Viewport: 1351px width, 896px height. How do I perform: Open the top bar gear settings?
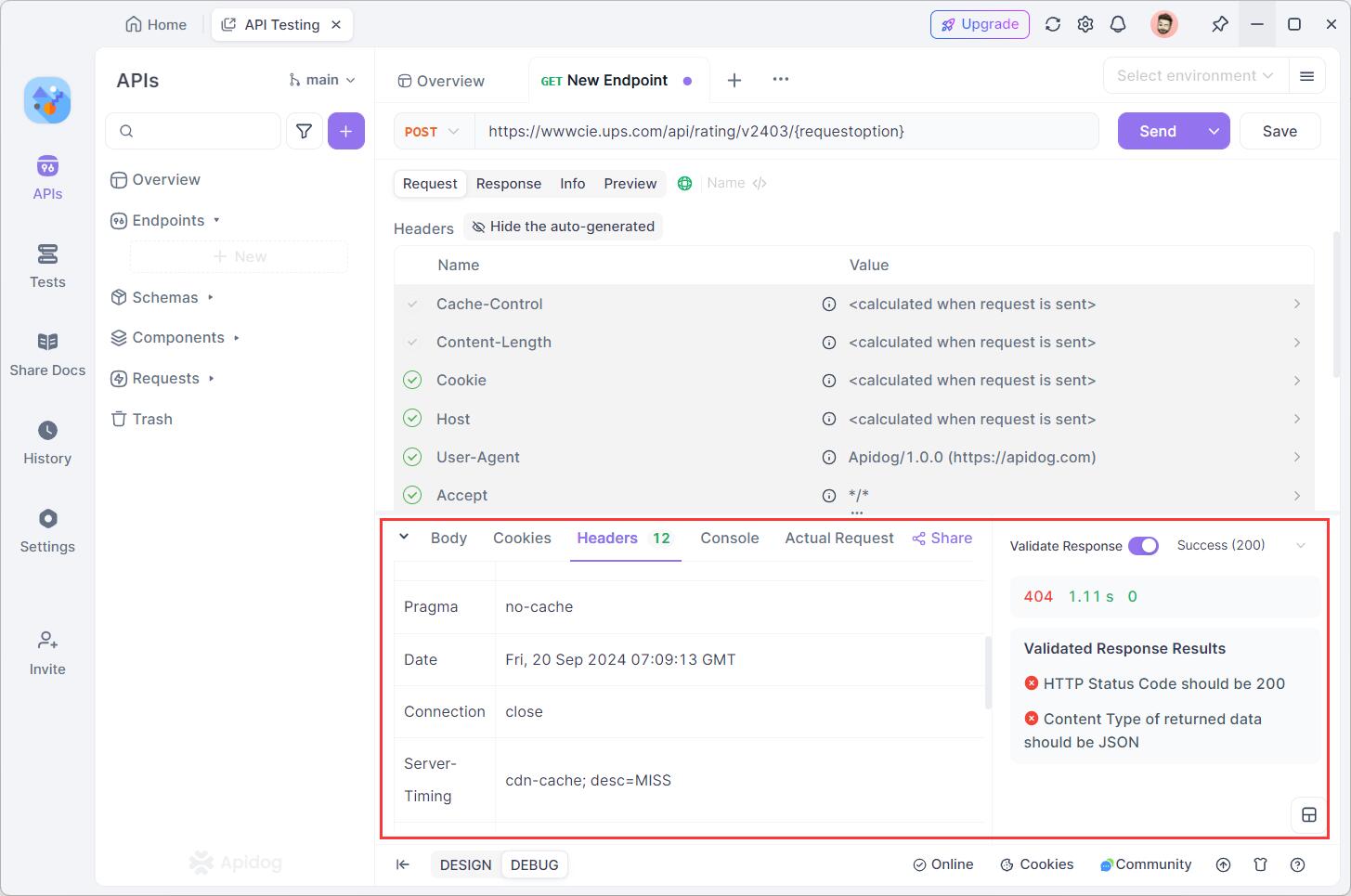point(1085,24)
